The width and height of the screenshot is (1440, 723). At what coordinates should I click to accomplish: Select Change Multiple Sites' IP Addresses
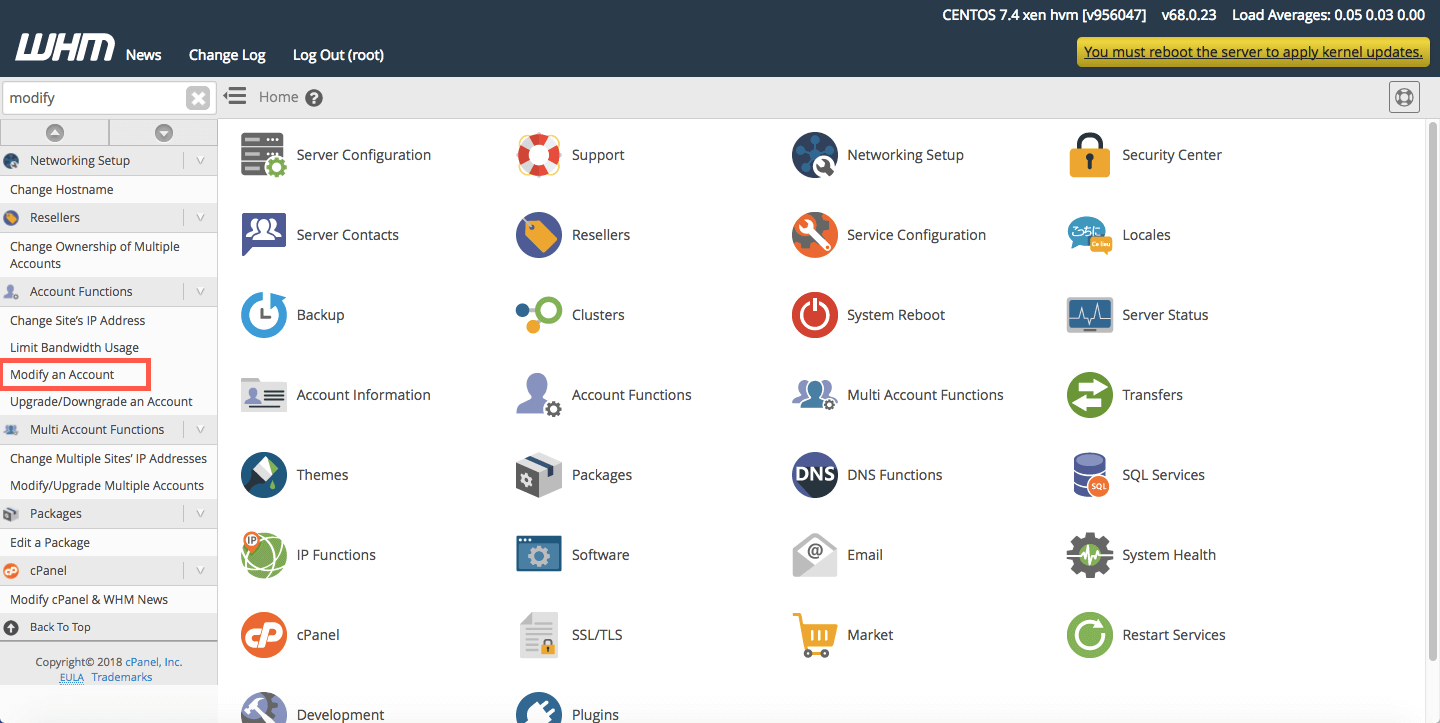tap(108, 458)
